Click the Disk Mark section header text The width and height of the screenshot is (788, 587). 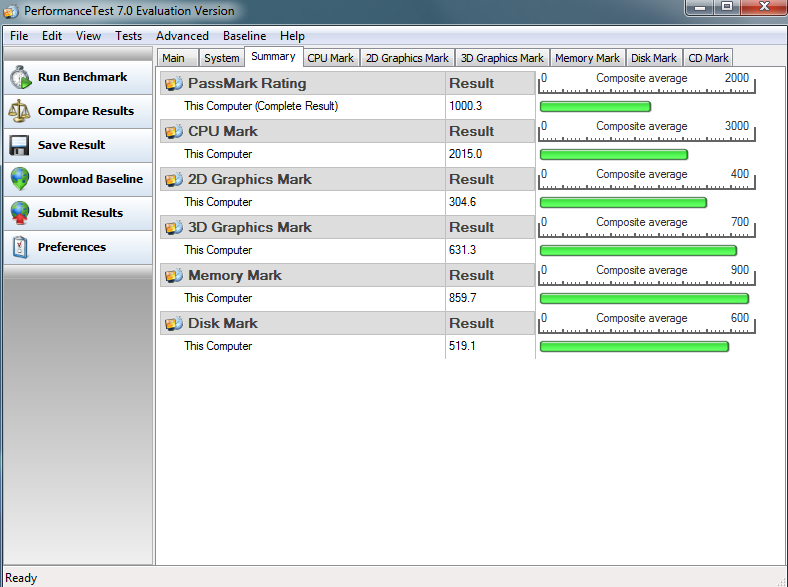pyautogui.click(x=223, y=324)
